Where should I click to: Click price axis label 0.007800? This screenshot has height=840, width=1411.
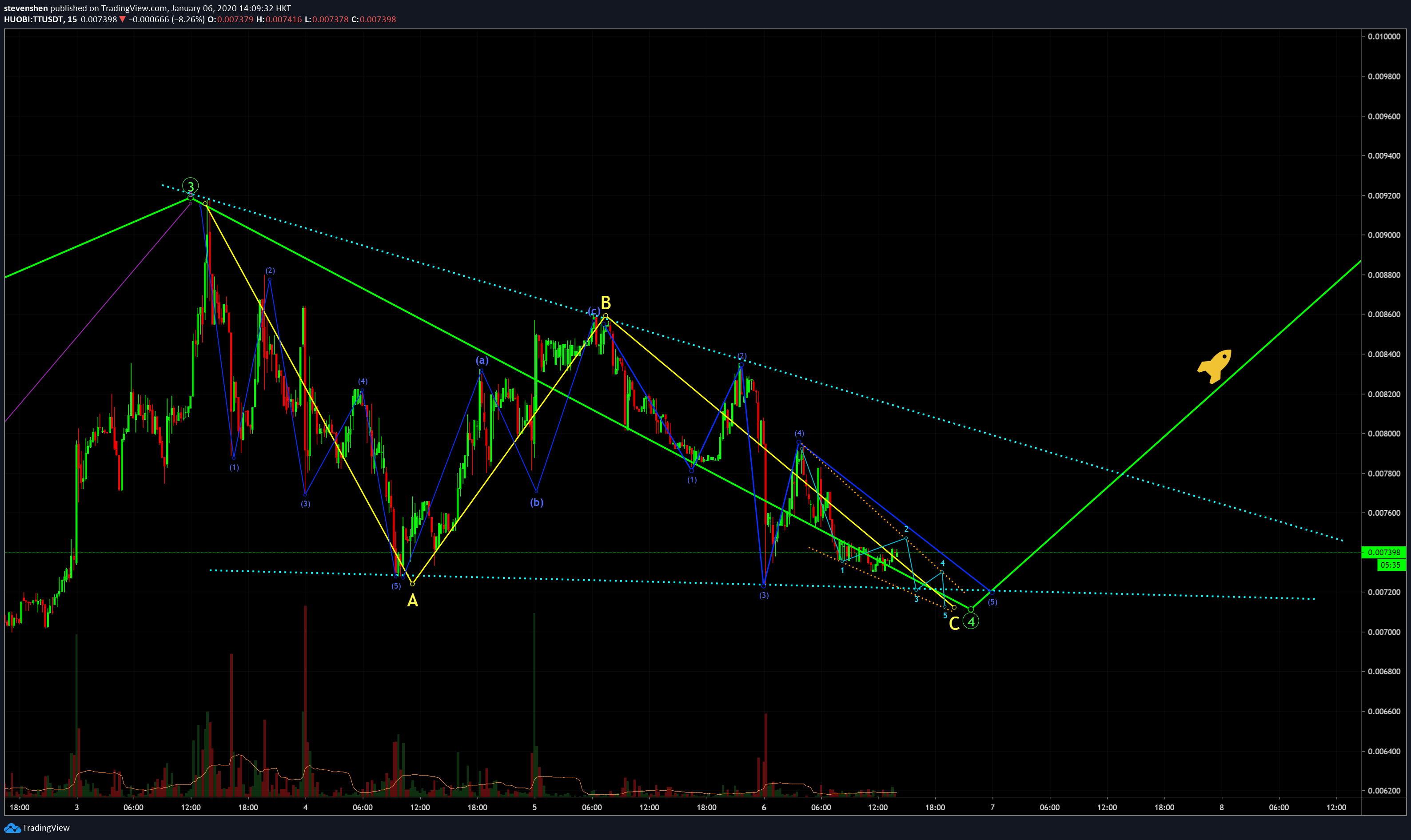1384,473
